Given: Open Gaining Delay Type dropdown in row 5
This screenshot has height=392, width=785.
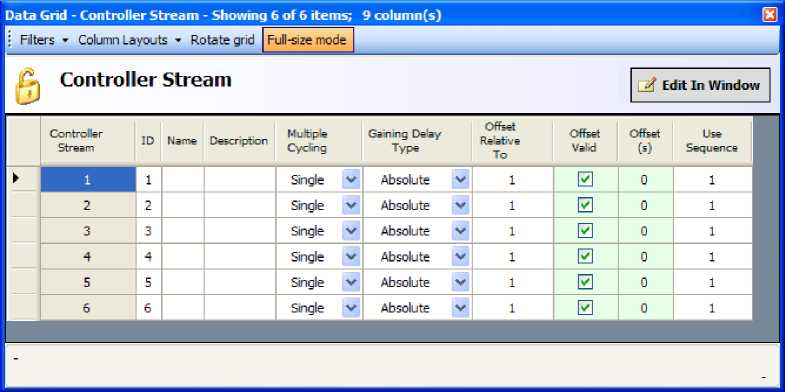Looking at the screenshot, I should pyautogui.click(x=460, y=282).
